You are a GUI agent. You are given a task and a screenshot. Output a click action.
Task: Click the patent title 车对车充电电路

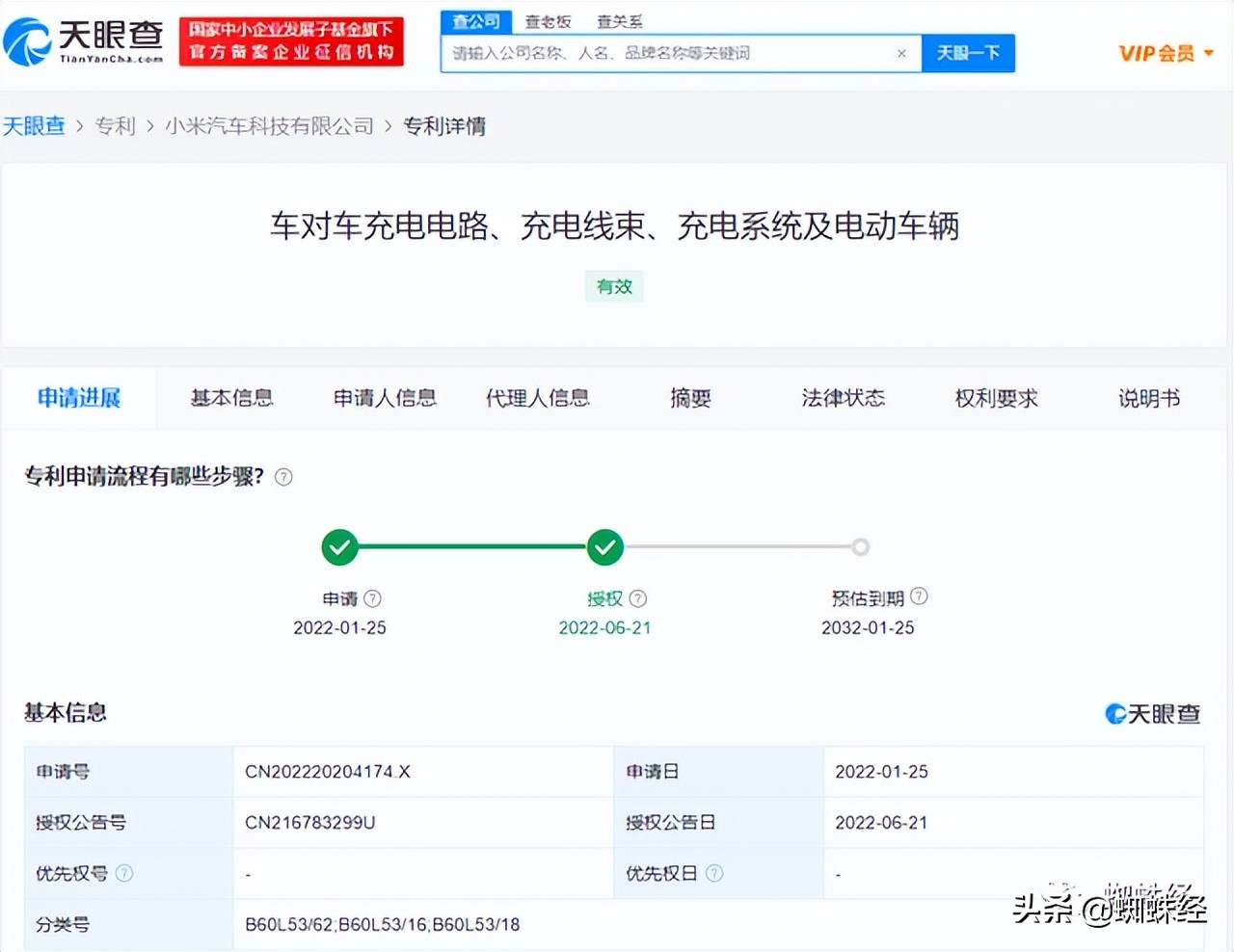[614, 226]
